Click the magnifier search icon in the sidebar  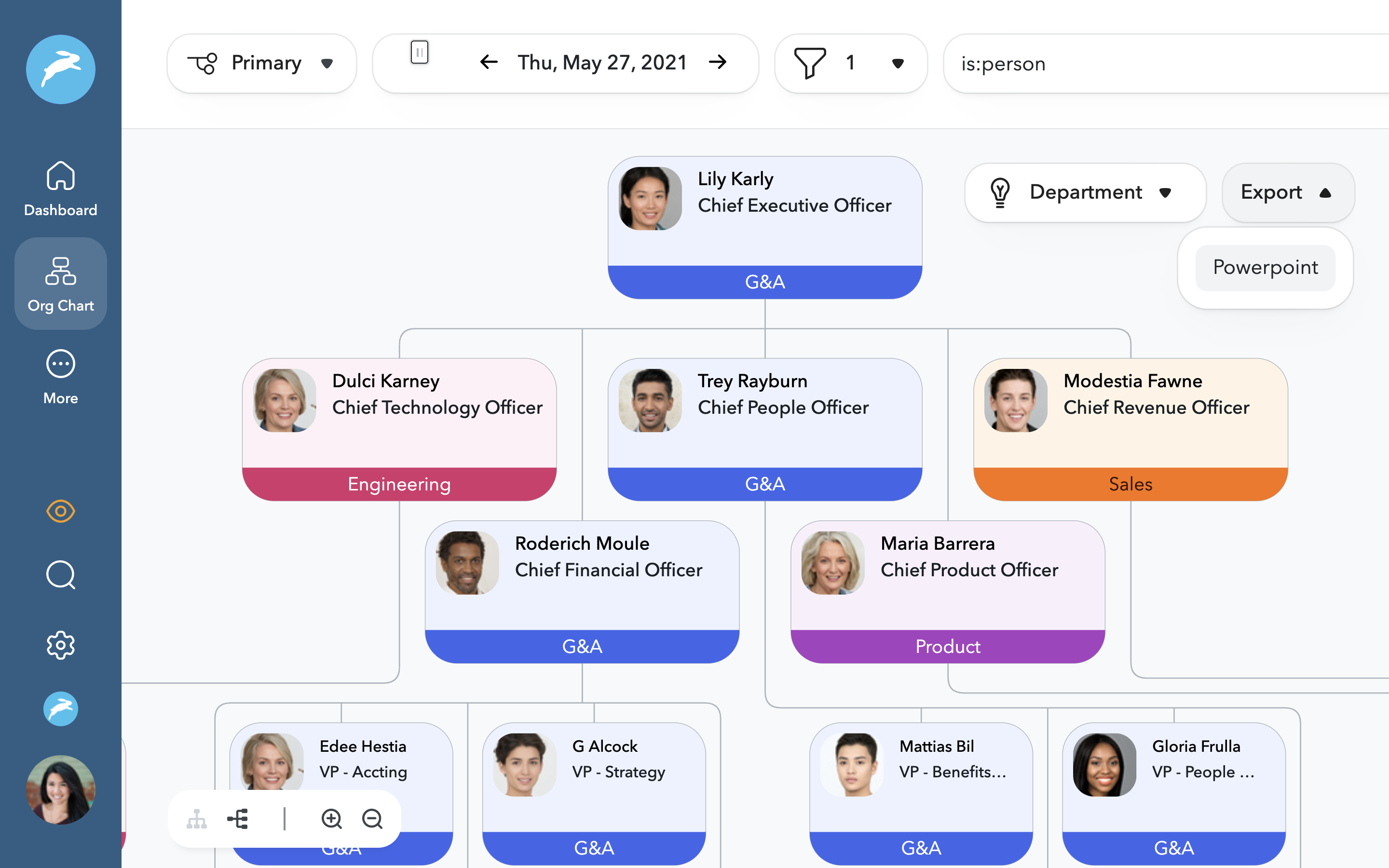pyautogui.click(x=60, y=575)
